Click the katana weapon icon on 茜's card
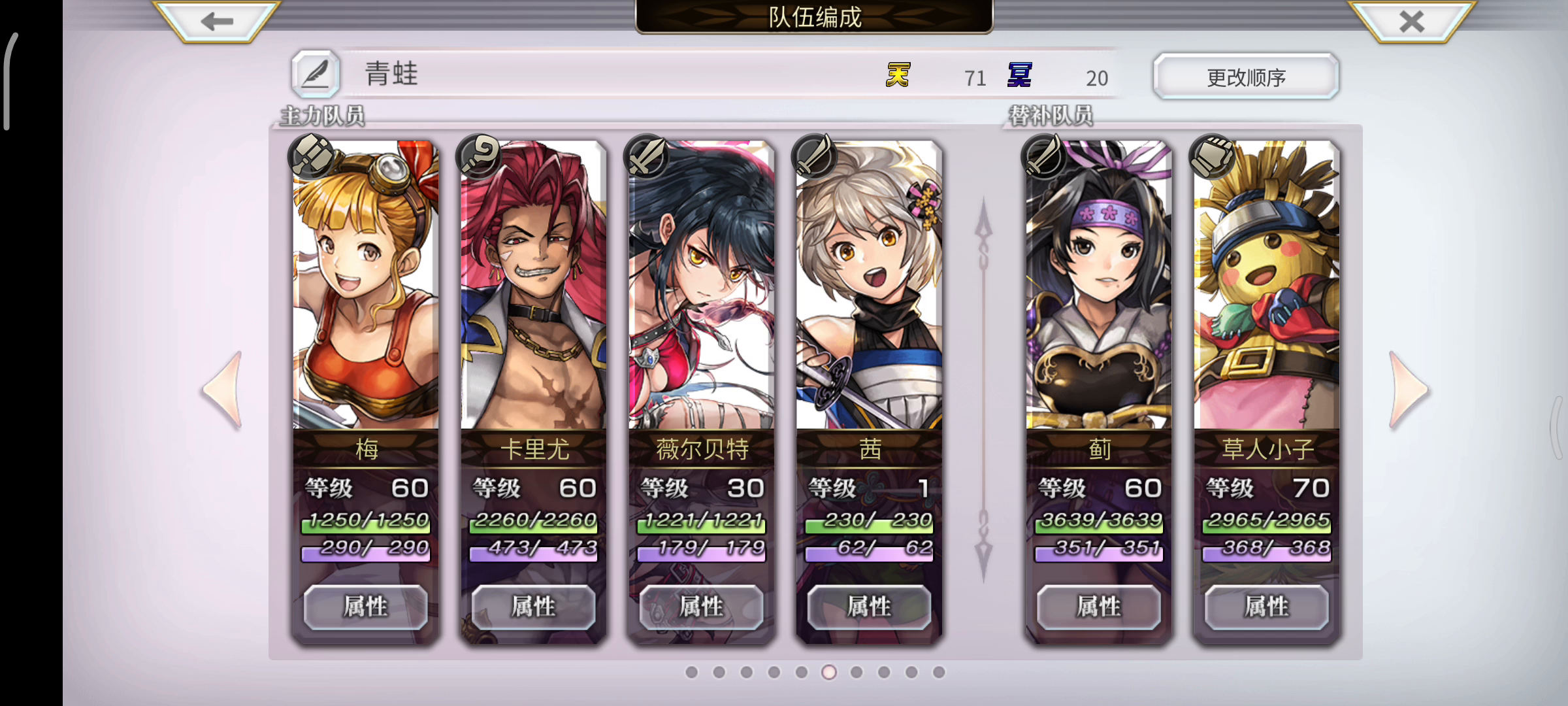Viewport: 1568px width, 706px height. 815,156
